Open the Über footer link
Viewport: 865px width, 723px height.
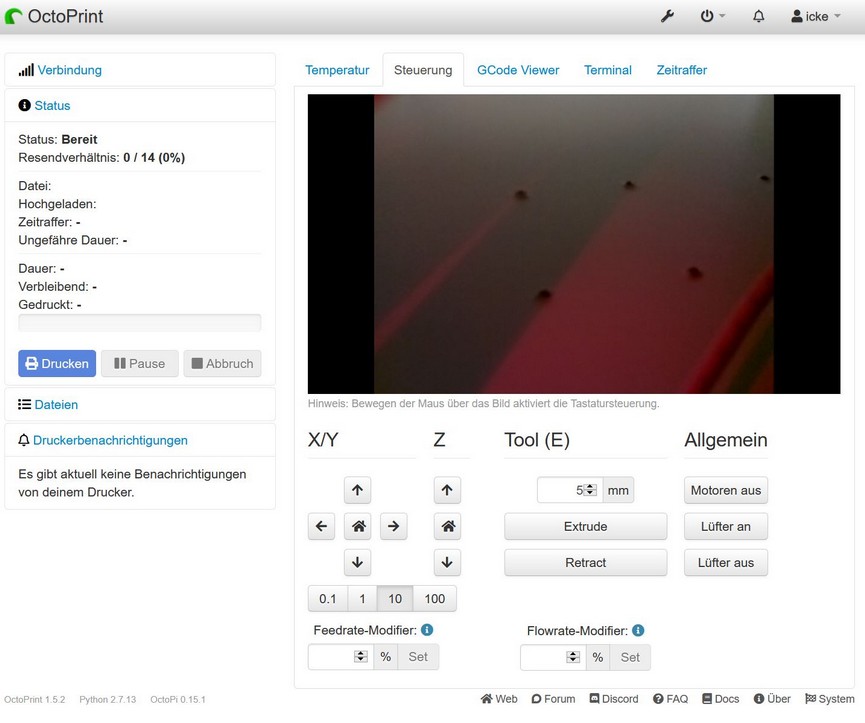coord(772,699)
